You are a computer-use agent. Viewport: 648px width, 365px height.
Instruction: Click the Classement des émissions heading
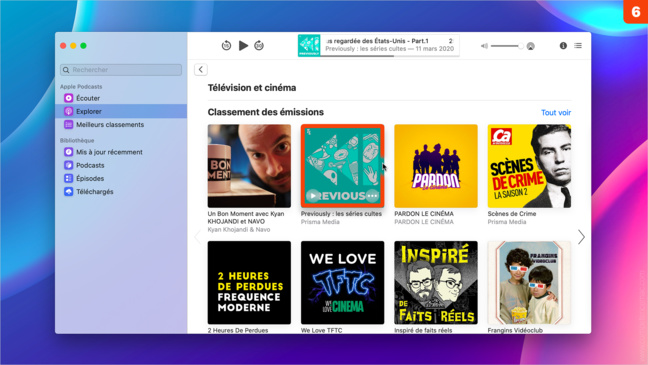coord(266,112)
